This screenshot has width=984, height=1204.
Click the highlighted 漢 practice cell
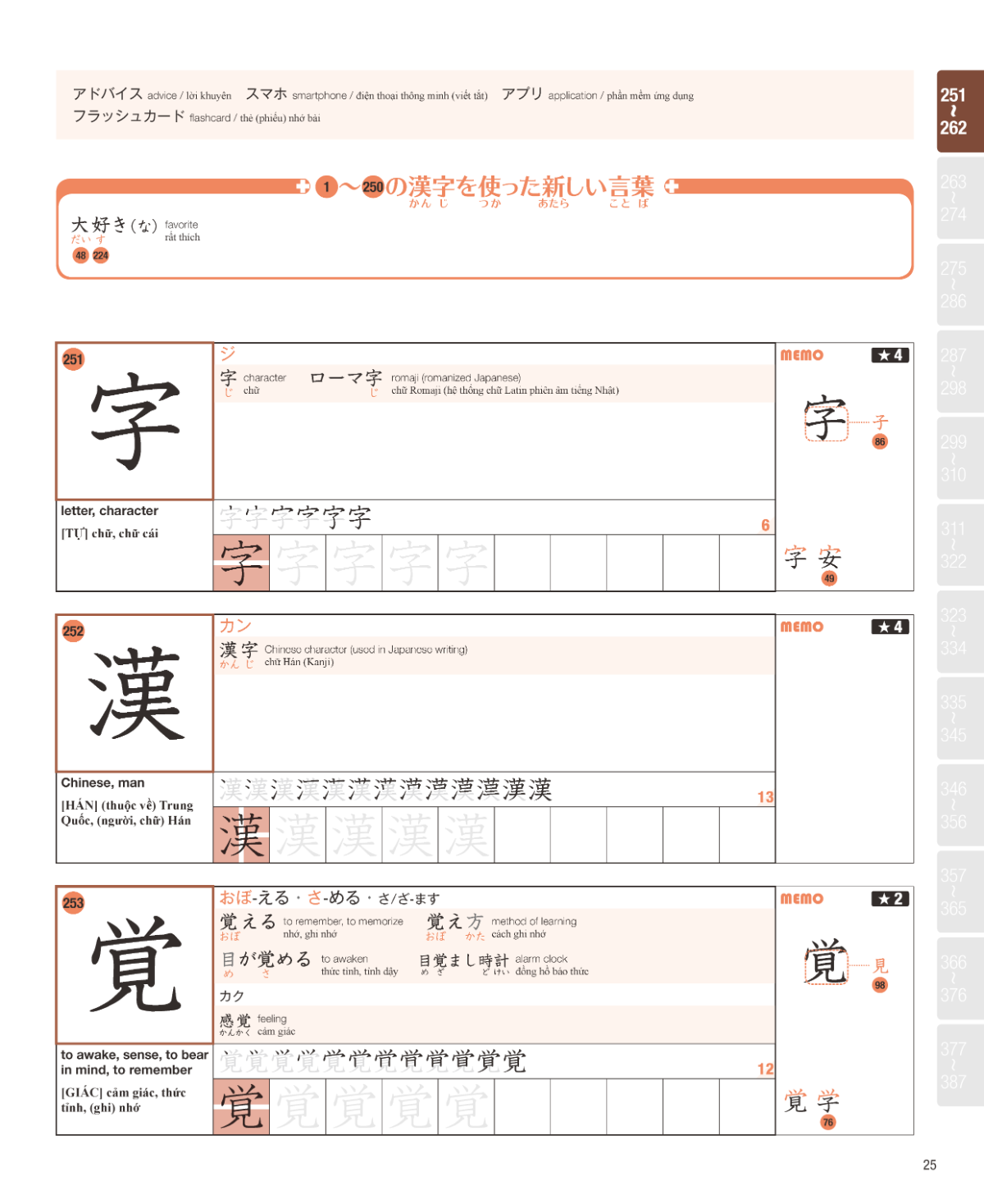(241, 835)
